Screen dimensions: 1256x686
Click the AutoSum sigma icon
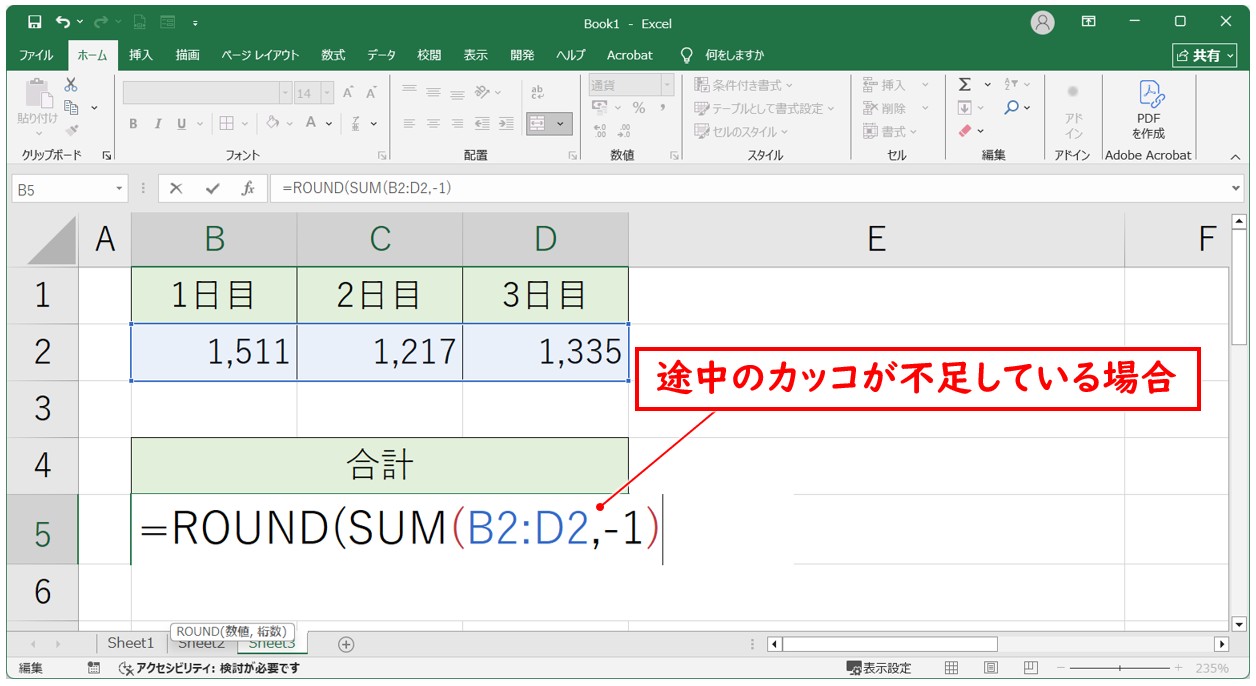(x=965, y=85)
